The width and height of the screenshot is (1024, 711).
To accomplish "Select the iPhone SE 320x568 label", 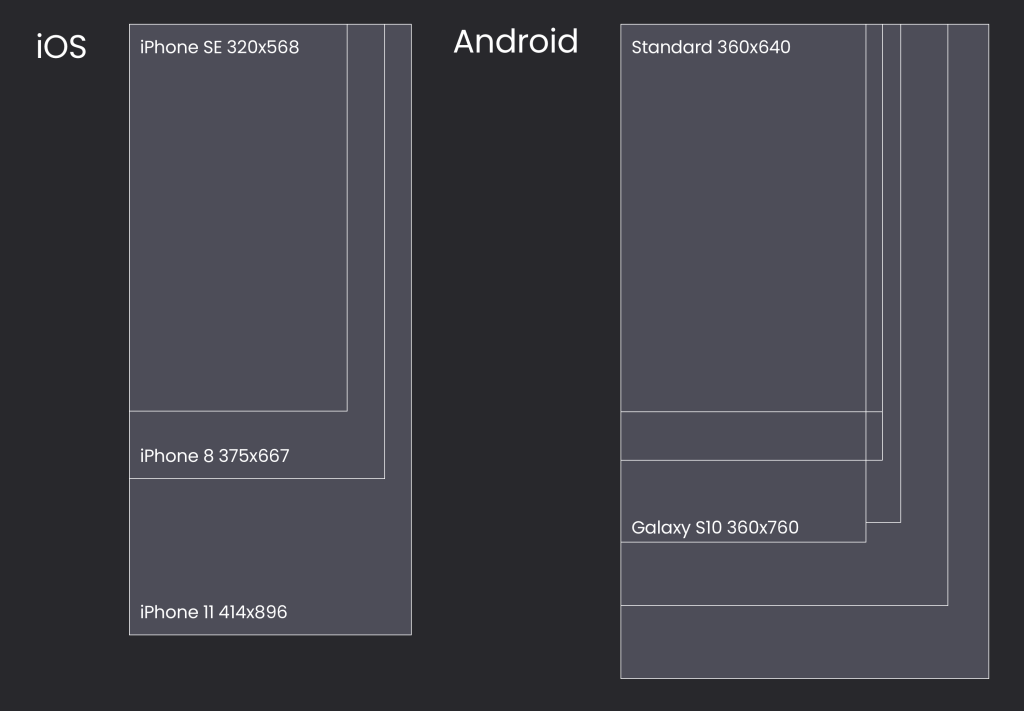I will pos(219,47).
